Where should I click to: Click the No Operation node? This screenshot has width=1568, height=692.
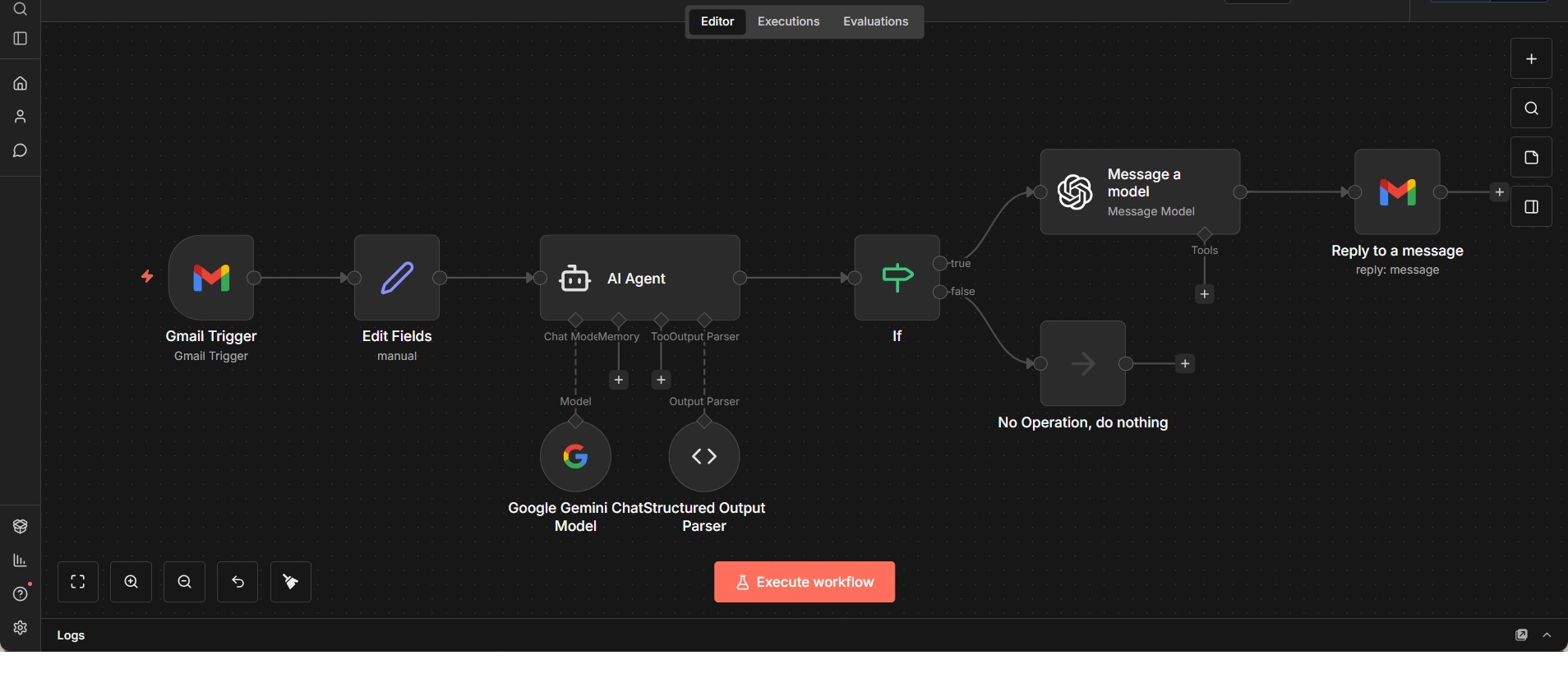point(1082,363)
